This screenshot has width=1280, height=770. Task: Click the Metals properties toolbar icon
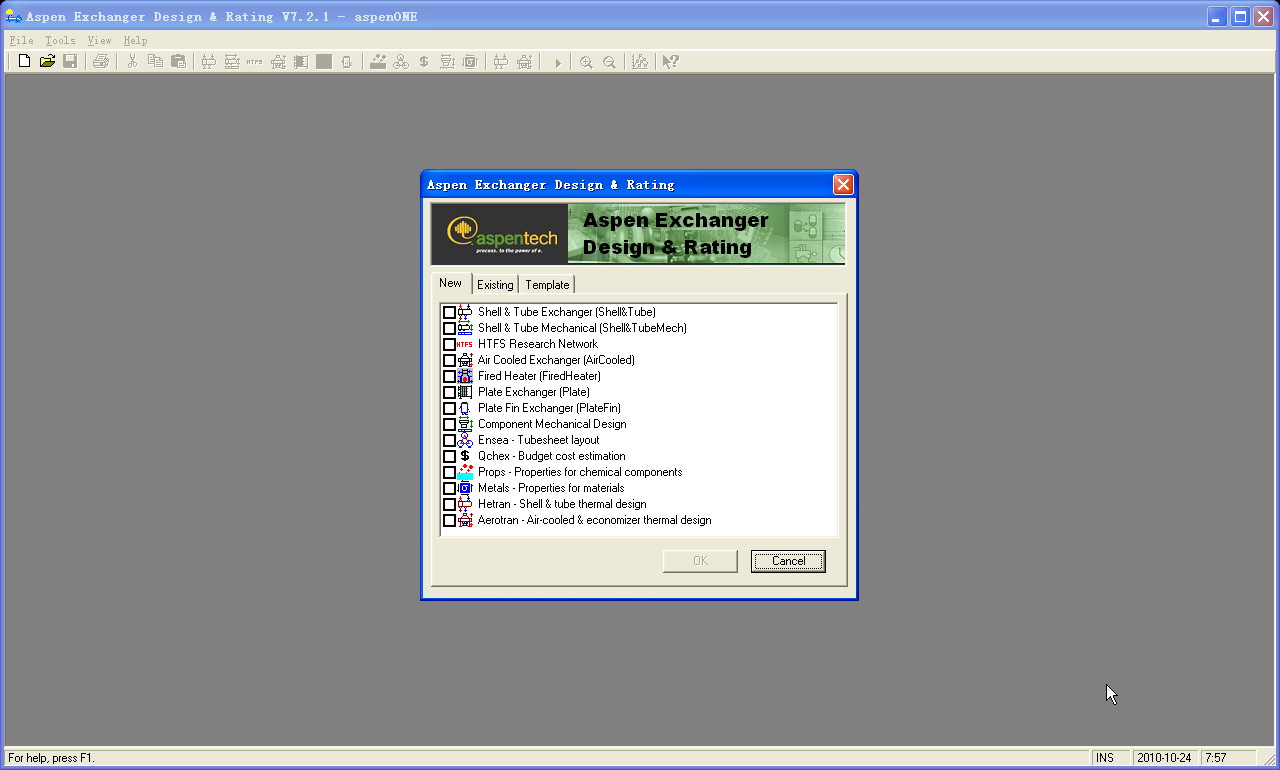[x=470, y=62]
